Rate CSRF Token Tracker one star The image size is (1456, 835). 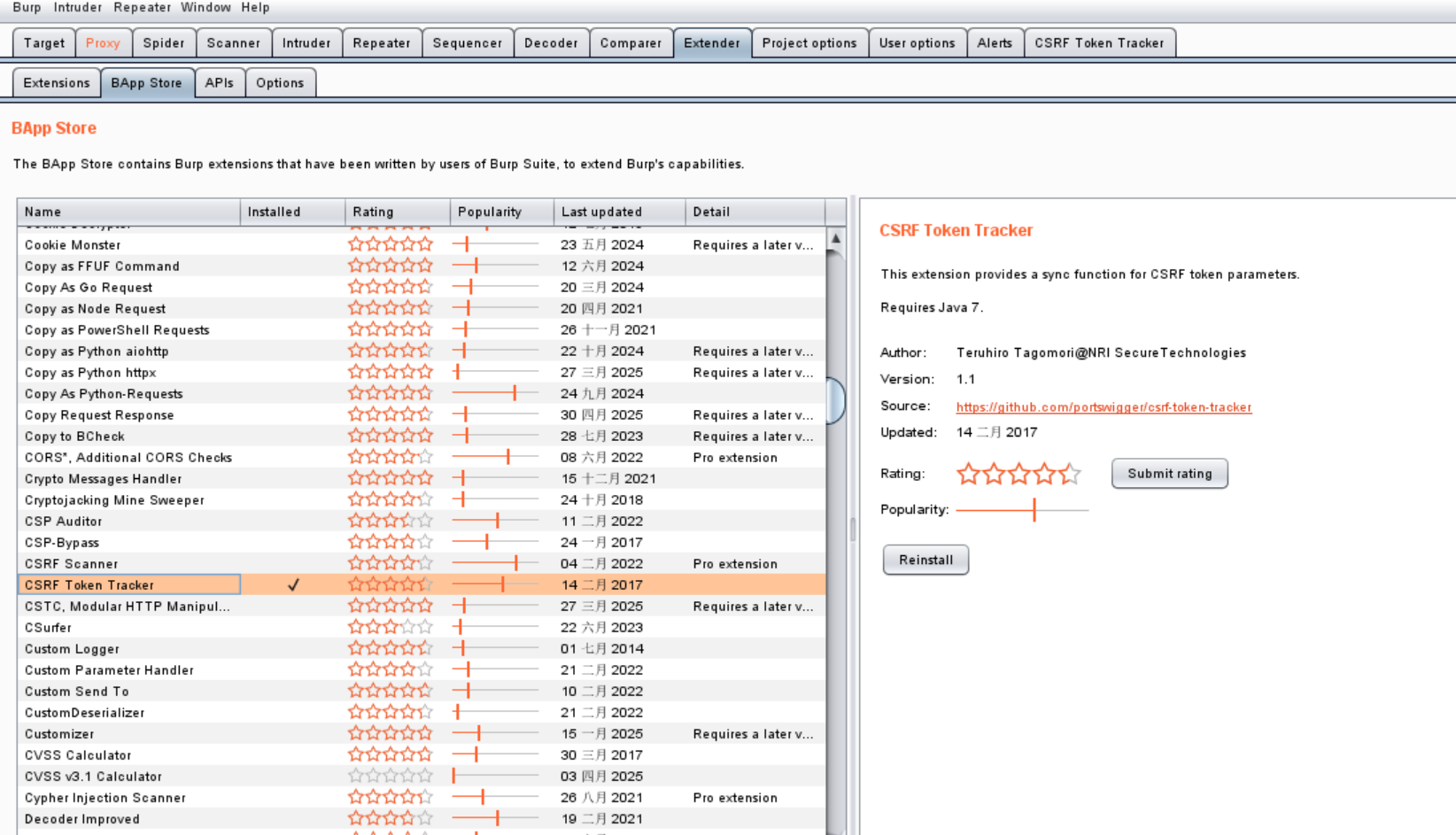pyautogui.click(x=968, y=474)
